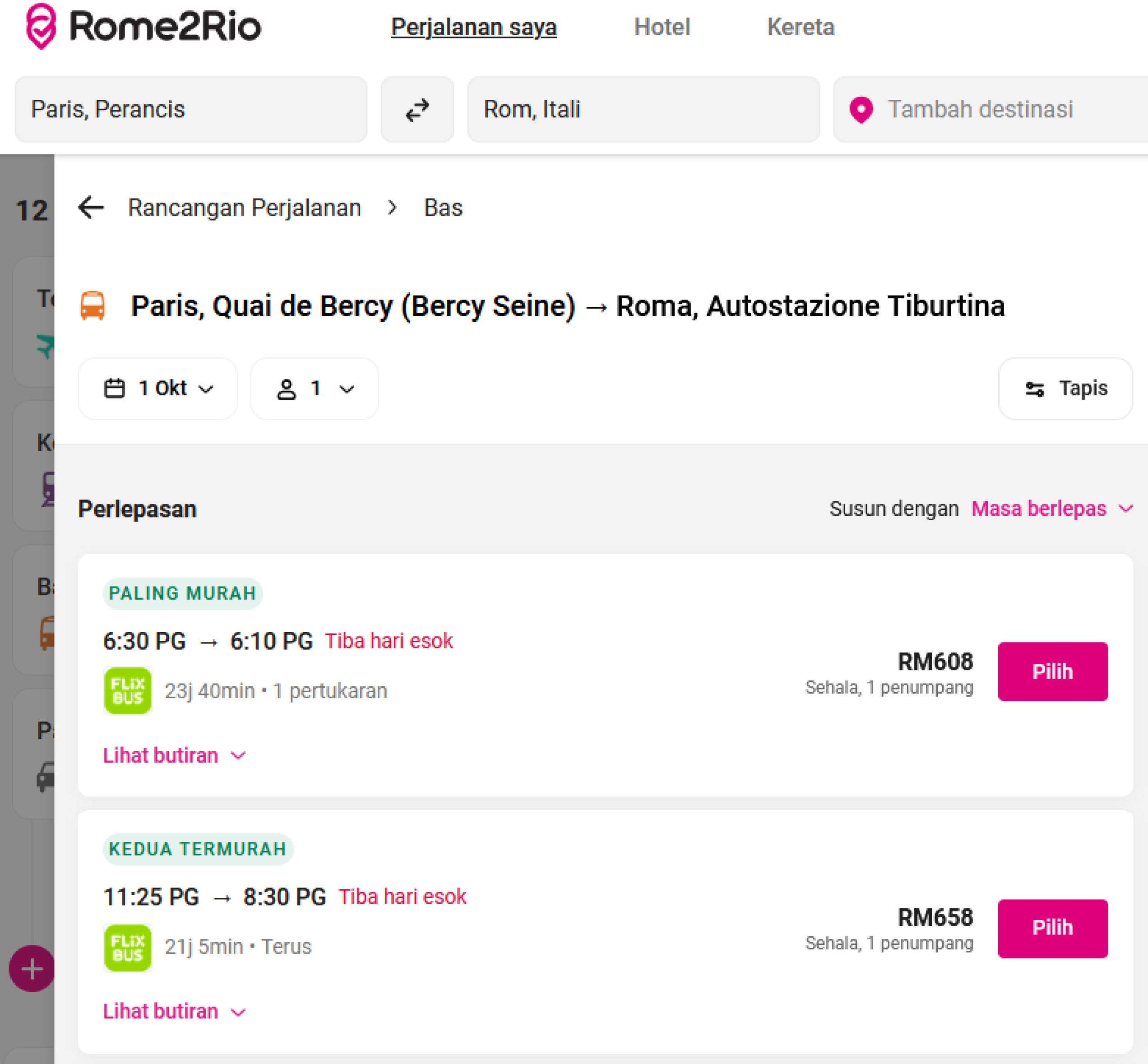The height and width of the screenshot is (1064, 1148).
Task: Select Pilih for the RM608 trip
Action: pos(1052,671)
